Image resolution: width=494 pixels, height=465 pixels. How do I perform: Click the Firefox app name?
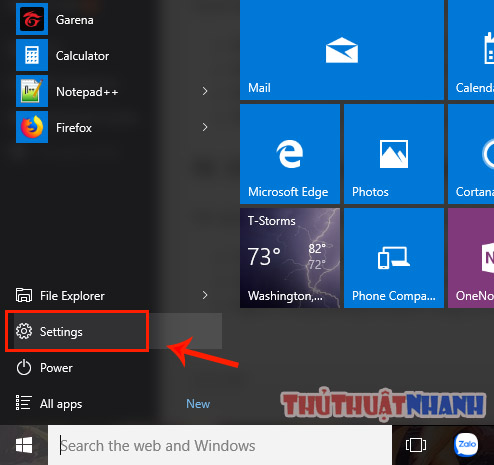click(x=74, y=128)
